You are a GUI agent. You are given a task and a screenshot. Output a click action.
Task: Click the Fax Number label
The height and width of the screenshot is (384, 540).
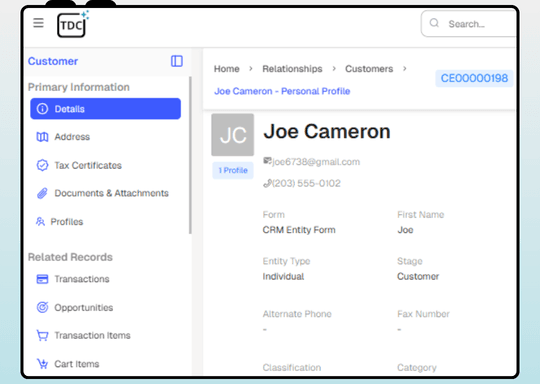[x=423, y=314]
